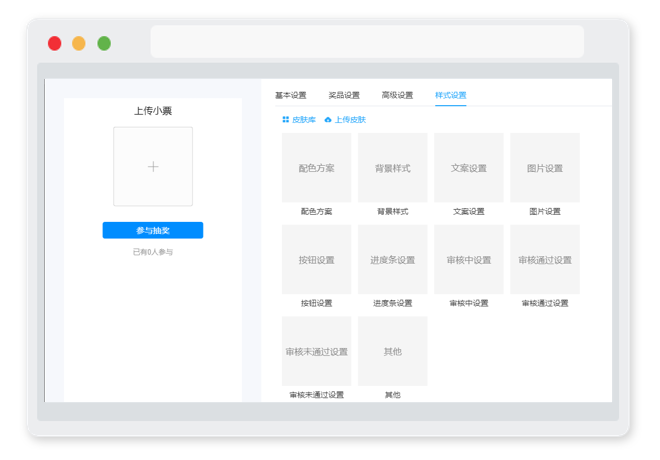Open the 背景样式 tile
Viewport: 660px width, 460px height.
pos(393,168)
